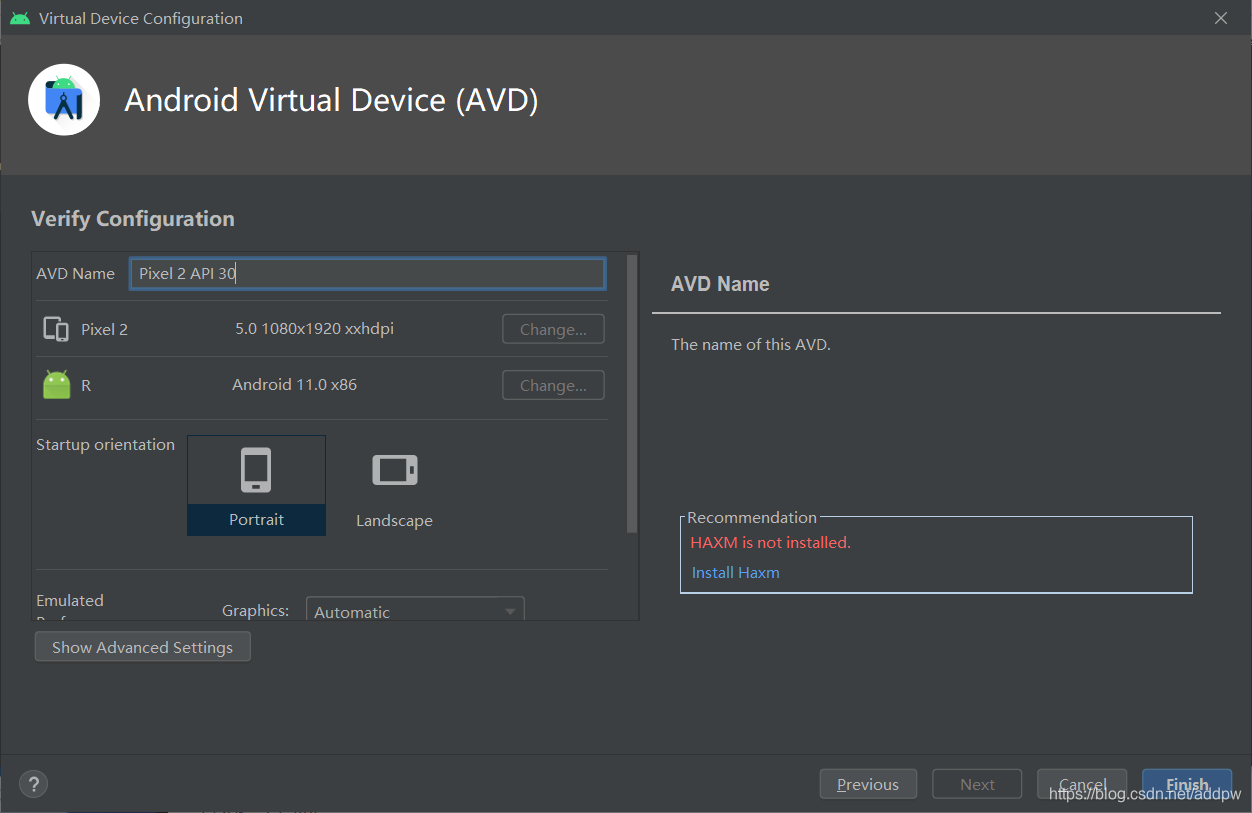
Task: Open the Graphics Automatic dropdown
Action: click(414, 610)
